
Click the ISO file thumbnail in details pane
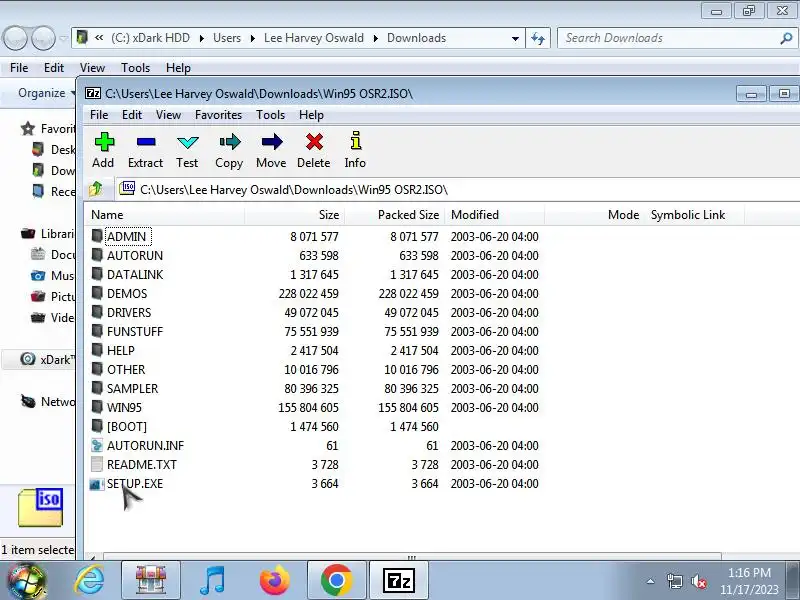coord(41,507)
